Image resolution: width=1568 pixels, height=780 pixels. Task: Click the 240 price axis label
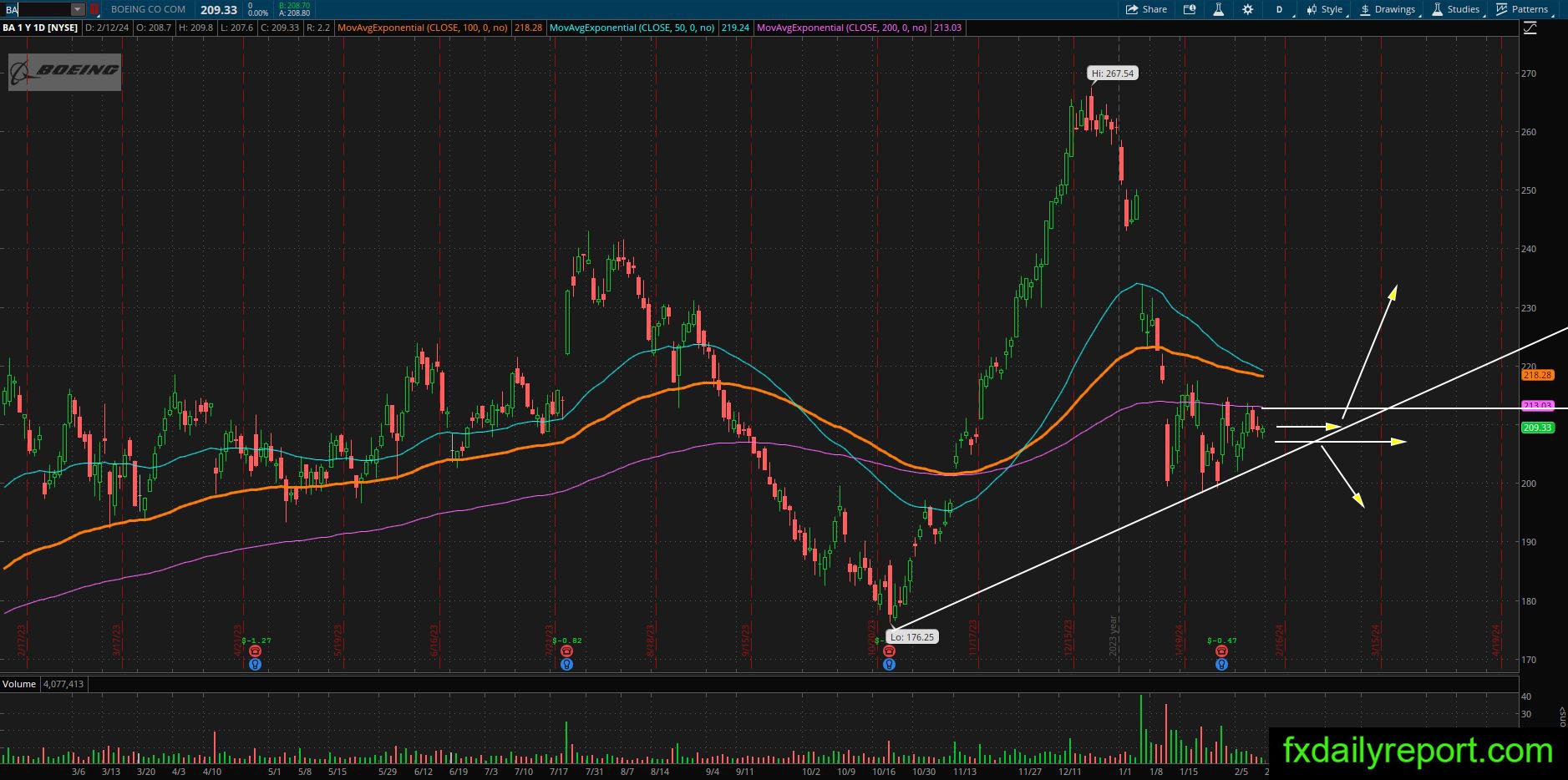pyautogui.click(x=1529, y=249)
